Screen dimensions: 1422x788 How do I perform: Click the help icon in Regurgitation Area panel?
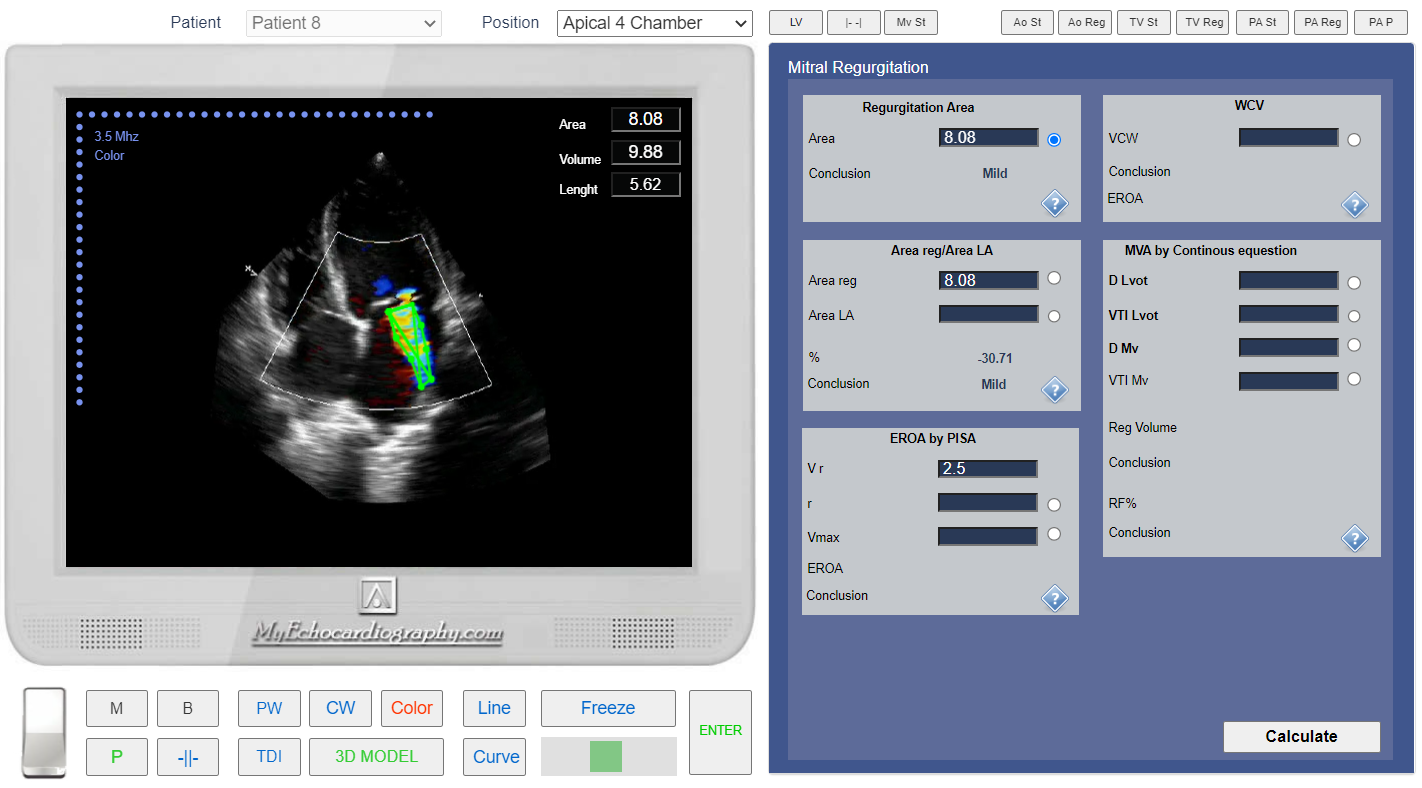coord(1055,204)
